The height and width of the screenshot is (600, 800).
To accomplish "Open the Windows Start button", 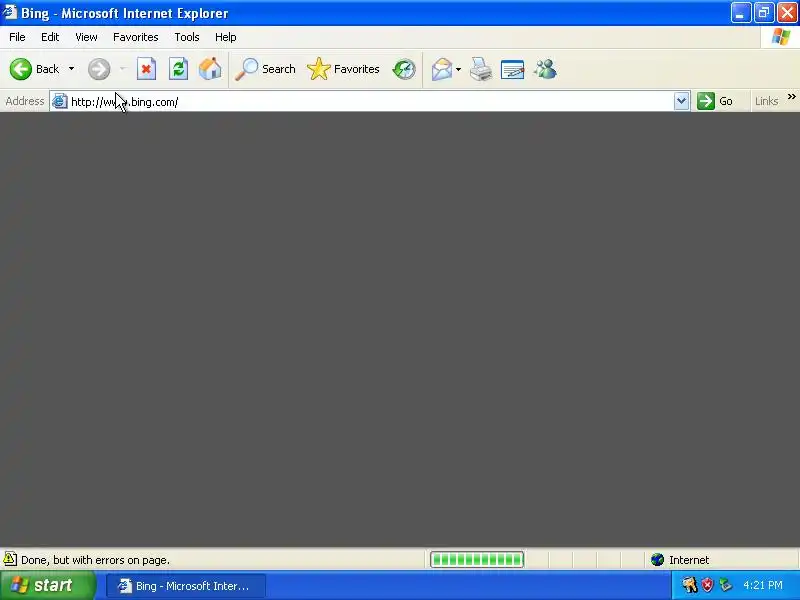I will pyautogui.click(x=47, y=585).
